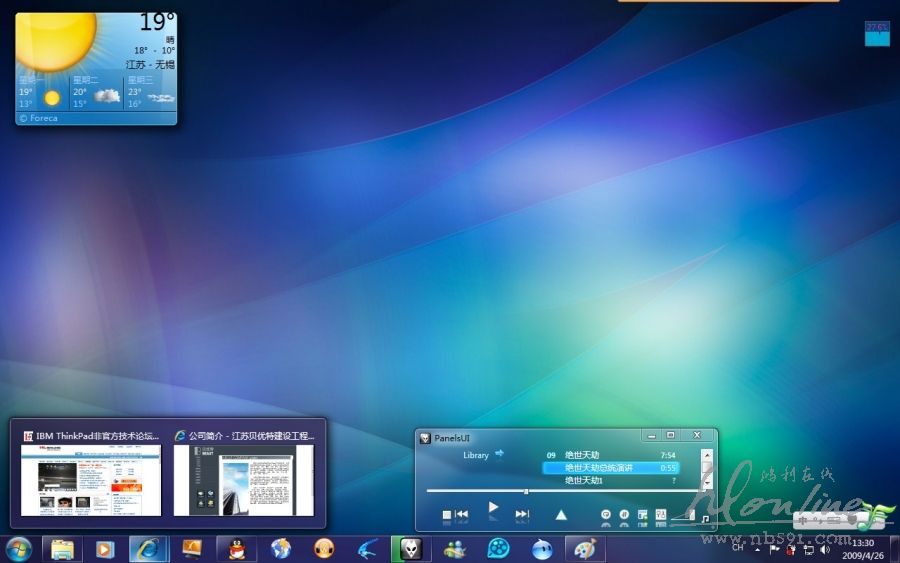Skip to the next track
The width and height of the screenshot is (900, 563).
pos(522,514)
